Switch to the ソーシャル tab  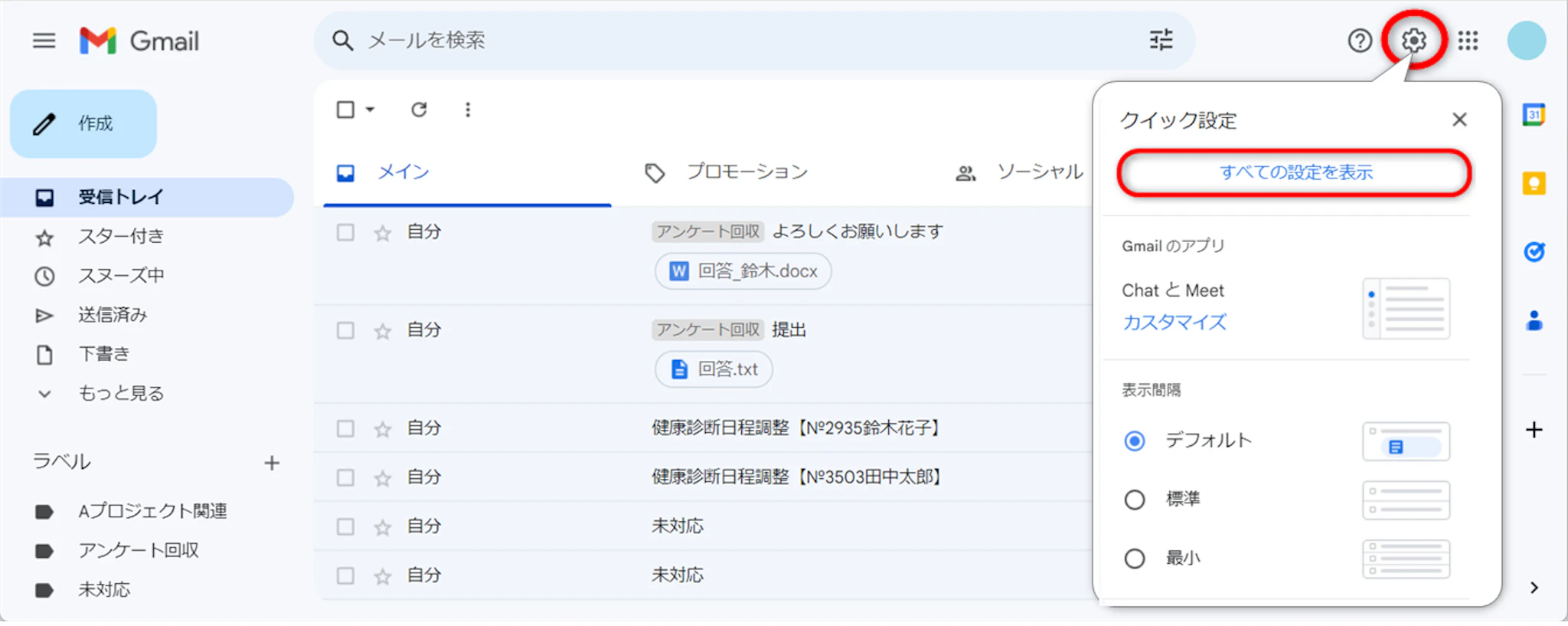(1038, 172)
